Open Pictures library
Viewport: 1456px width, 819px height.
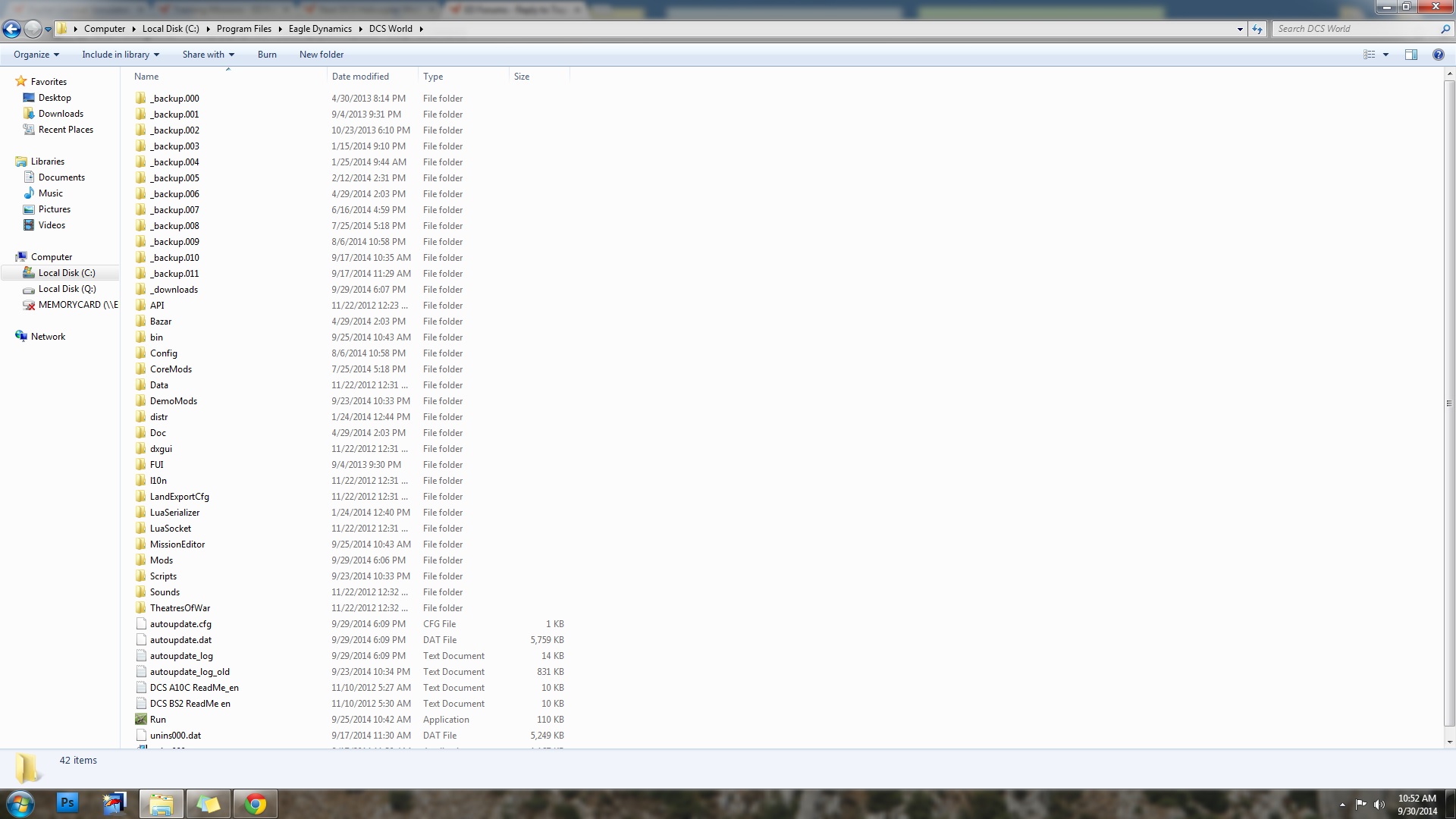[54, 209]
